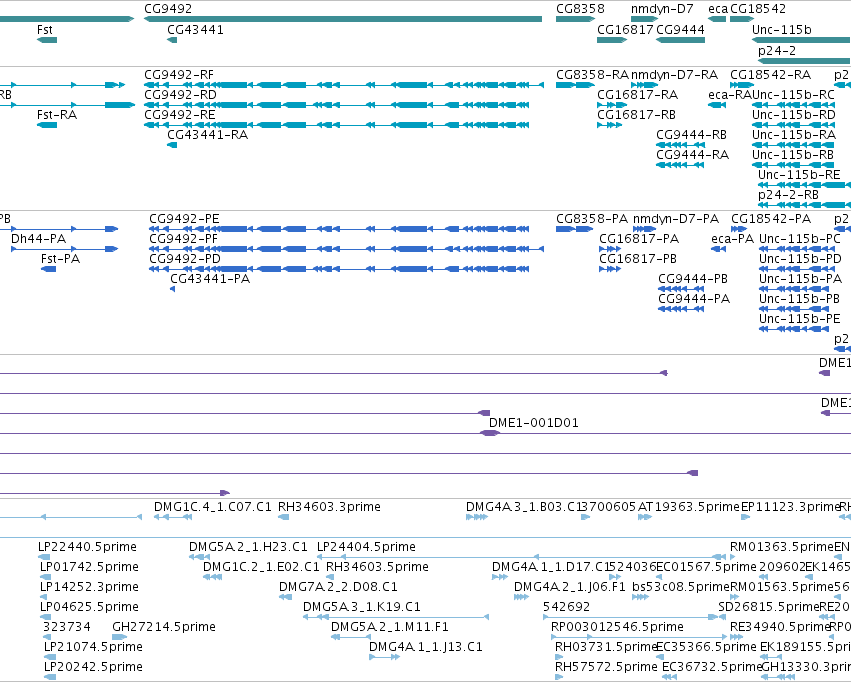Viewport: 851px width, 682px height.
Task: Select the CG43441-RA transcript label
Action: [x=208, y=135]
